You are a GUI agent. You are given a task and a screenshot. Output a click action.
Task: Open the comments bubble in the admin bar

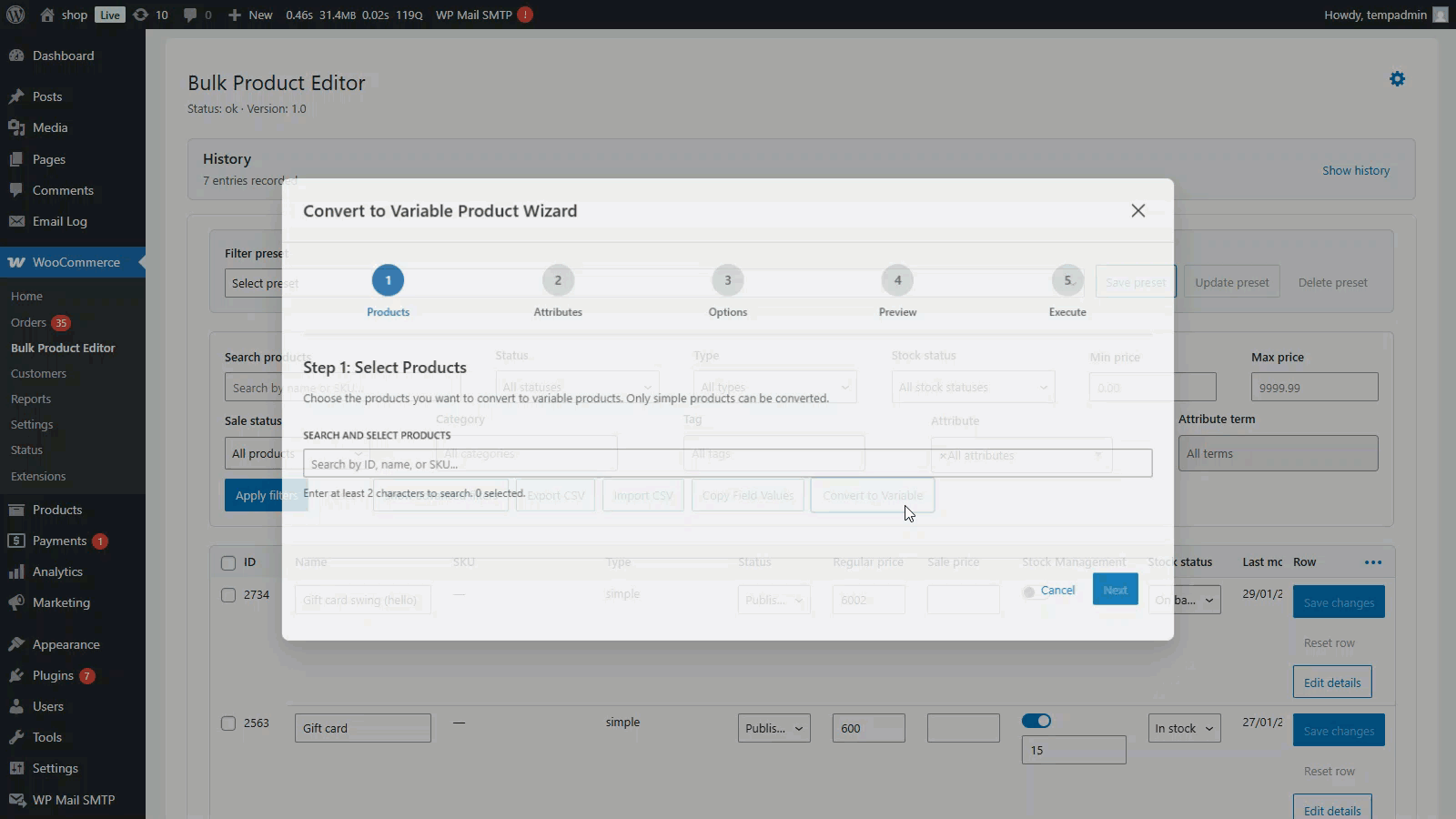click(x=197, y=15)
